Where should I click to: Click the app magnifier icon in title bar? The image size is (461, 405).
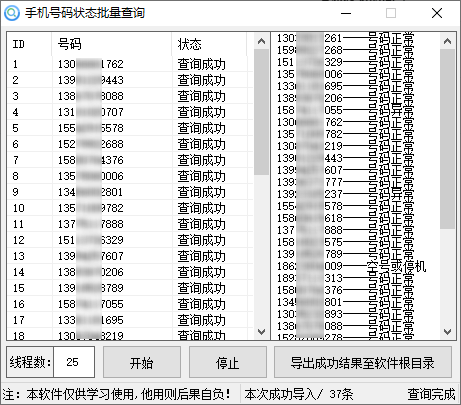[12, 13]
